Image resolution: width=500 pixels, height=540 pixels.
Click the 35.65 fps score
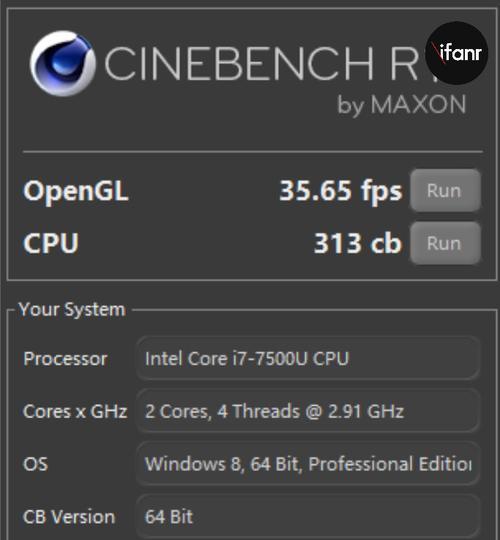[x=341, y=190]
